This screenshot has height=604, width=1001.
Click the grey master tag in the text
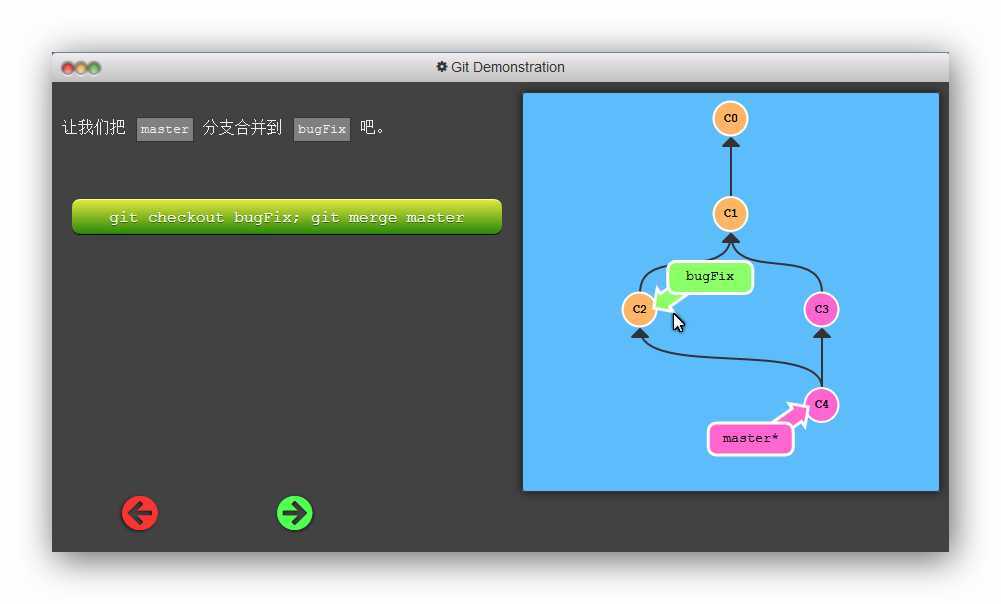[x=165, y=129]
